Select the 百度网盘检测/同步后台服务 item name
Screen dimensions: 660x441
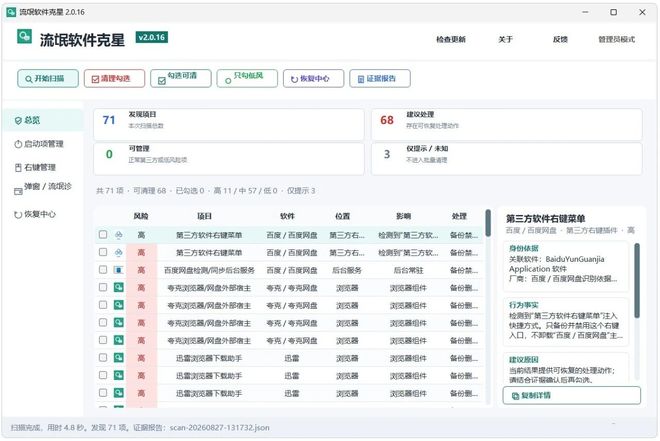tap(209, 270)
